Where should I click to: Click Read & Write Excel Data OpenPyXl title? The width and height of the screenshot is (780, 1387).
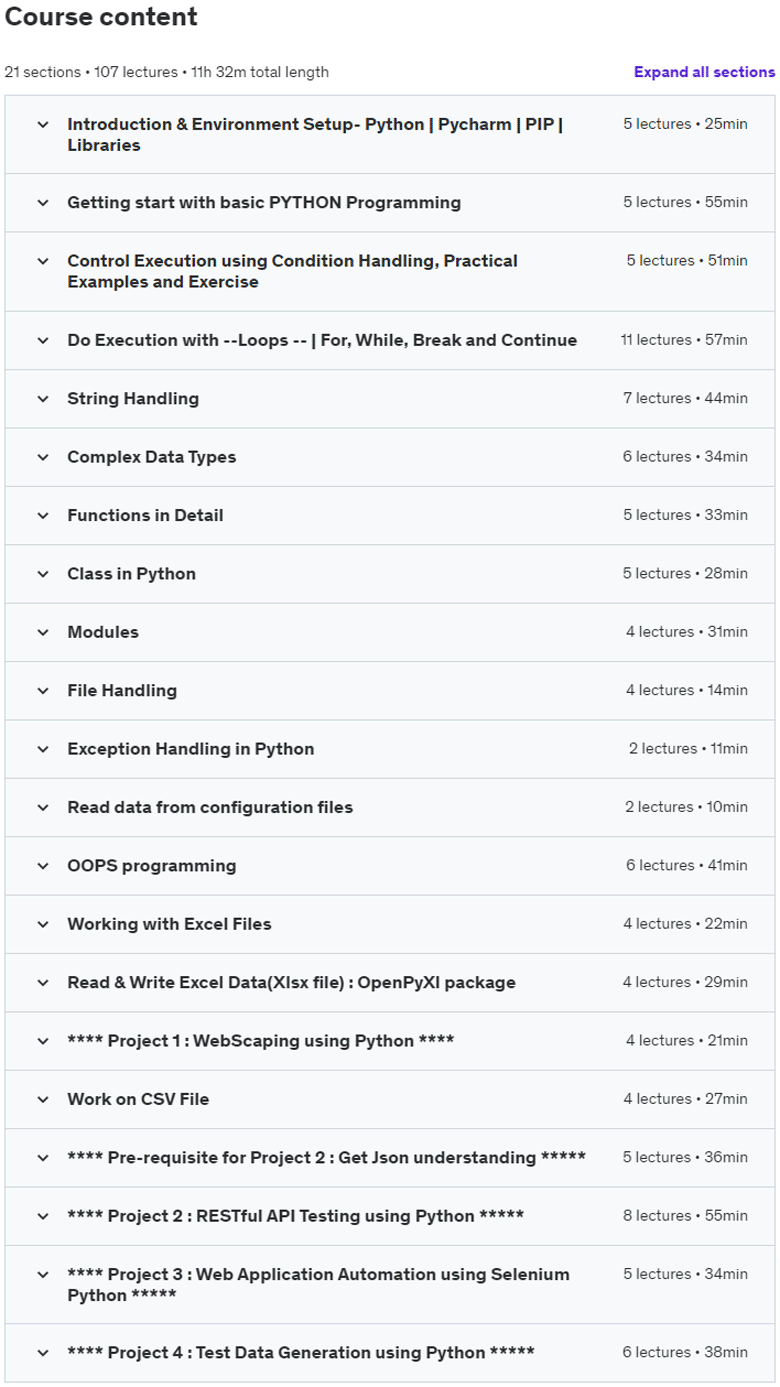coord(291,982)
